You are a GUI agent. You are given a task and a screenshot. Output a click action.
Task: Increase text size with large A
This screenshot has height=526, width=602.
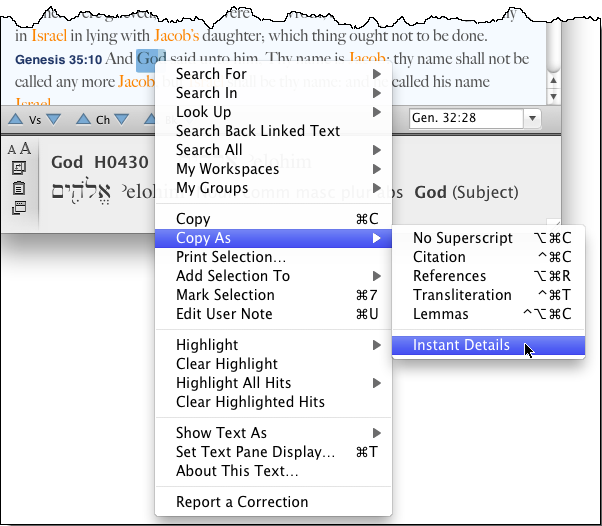click(x=25, y=149)
